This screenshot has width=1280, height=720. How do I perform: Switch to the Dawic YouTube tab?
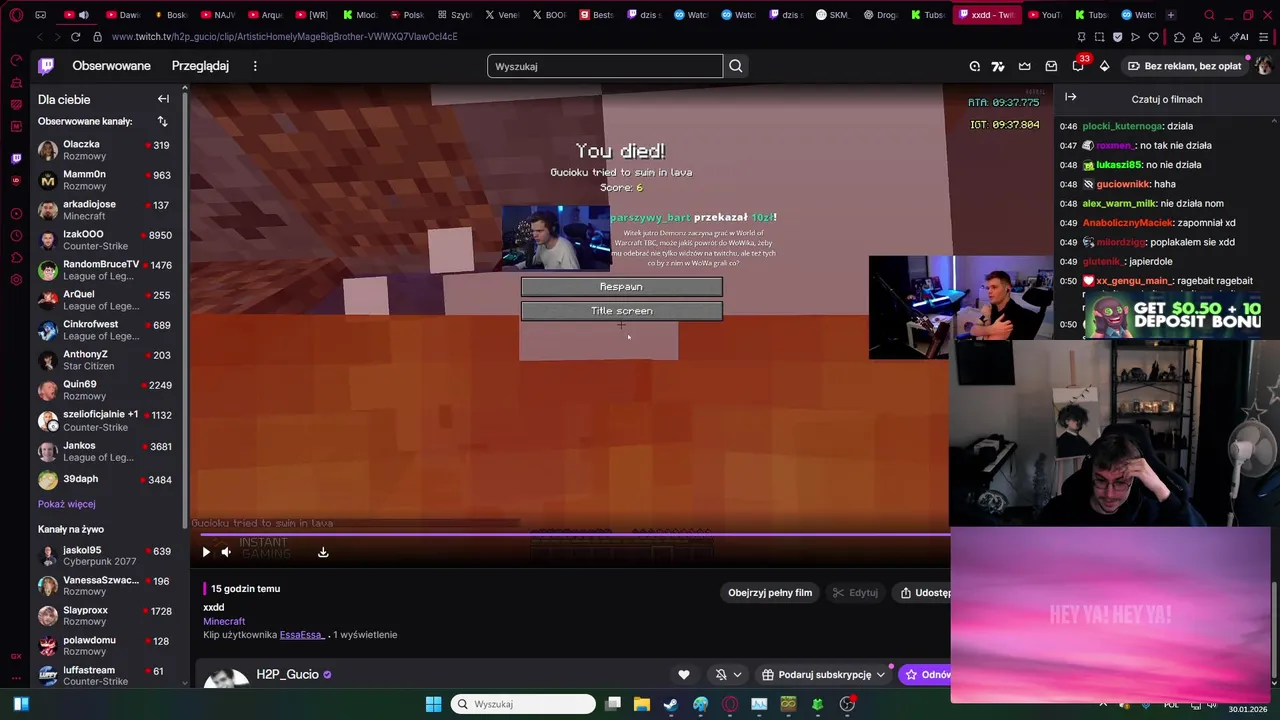point(123,15)
